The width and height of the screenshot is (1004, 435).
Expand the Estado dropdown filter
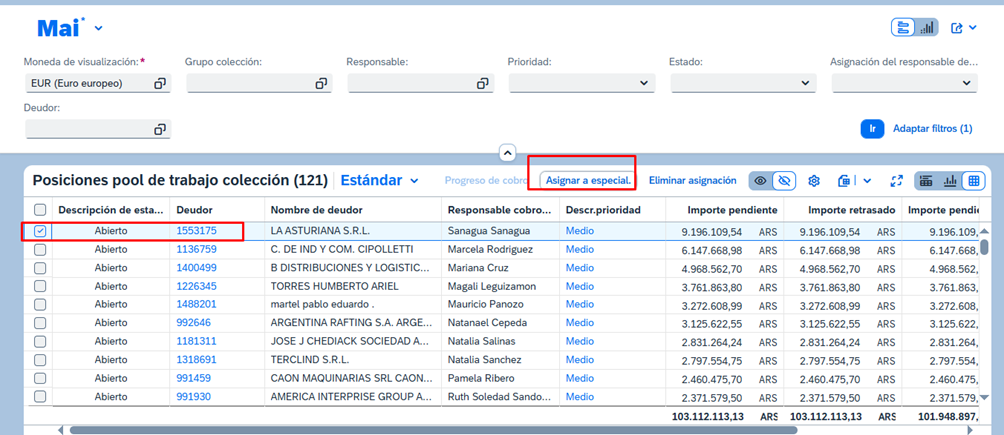tap(805, 84)
